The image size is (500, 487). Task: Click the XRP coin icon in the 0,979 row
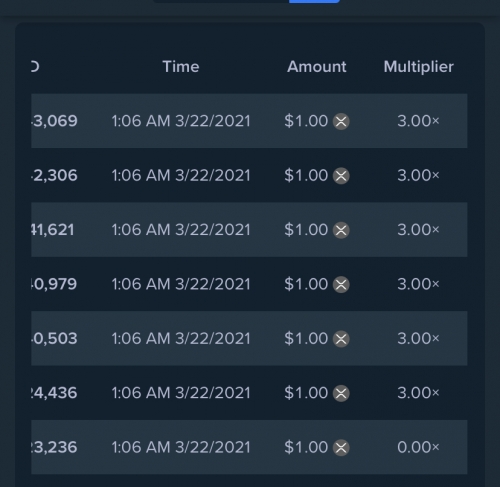point(341,284)
